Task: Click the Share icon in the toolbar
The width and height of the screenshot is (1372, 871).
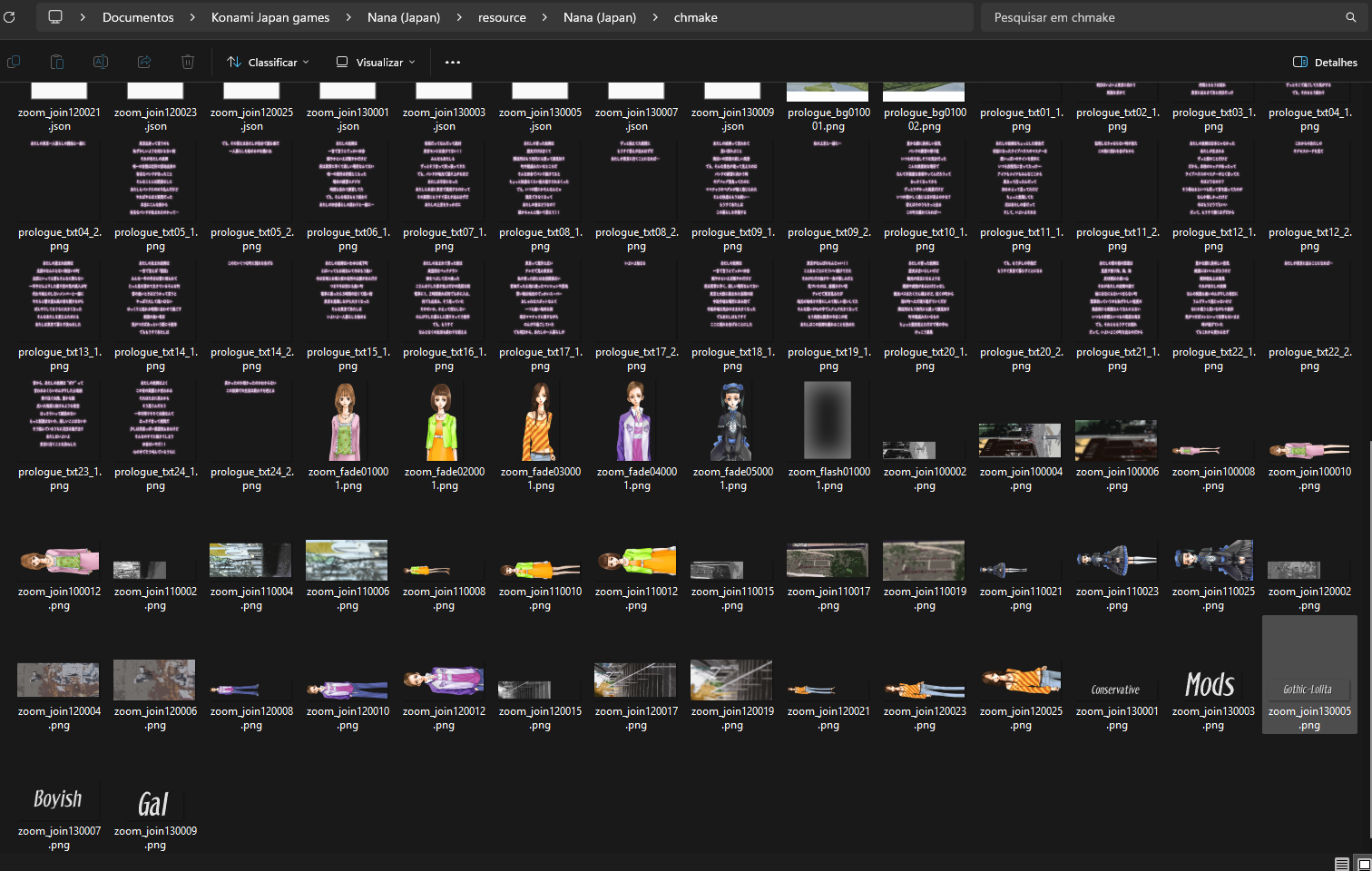Action: pyautogui.click(x=144, y=62)
